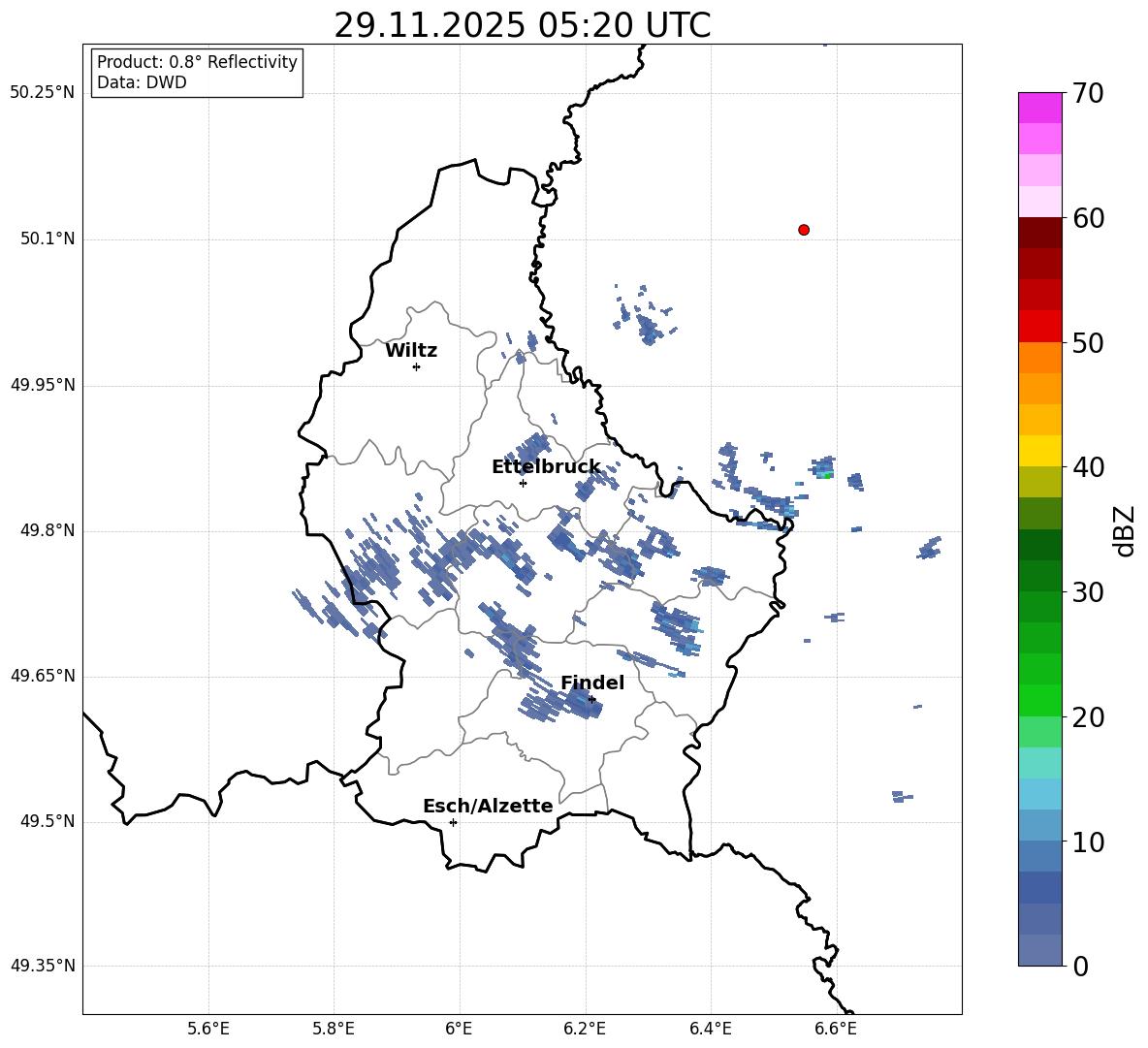Click the 'Data: DWD' text

click(142, 82)
